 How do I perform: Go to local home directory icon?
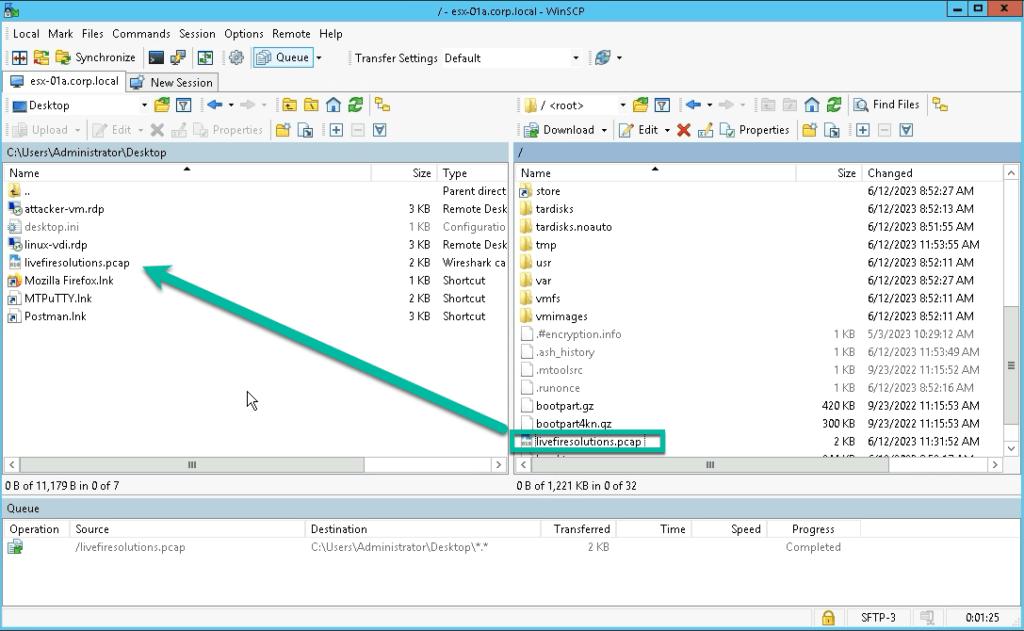click(x=333, y=105)
